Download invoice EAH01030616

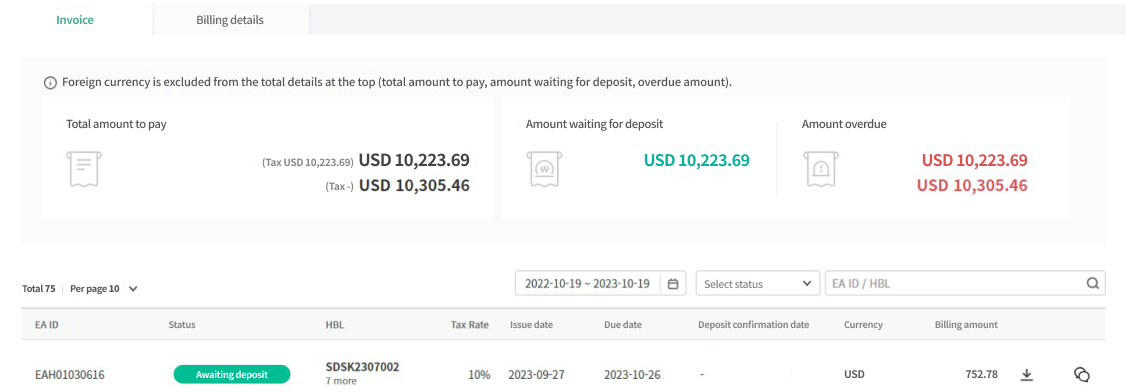click(x=1027, y=374)
